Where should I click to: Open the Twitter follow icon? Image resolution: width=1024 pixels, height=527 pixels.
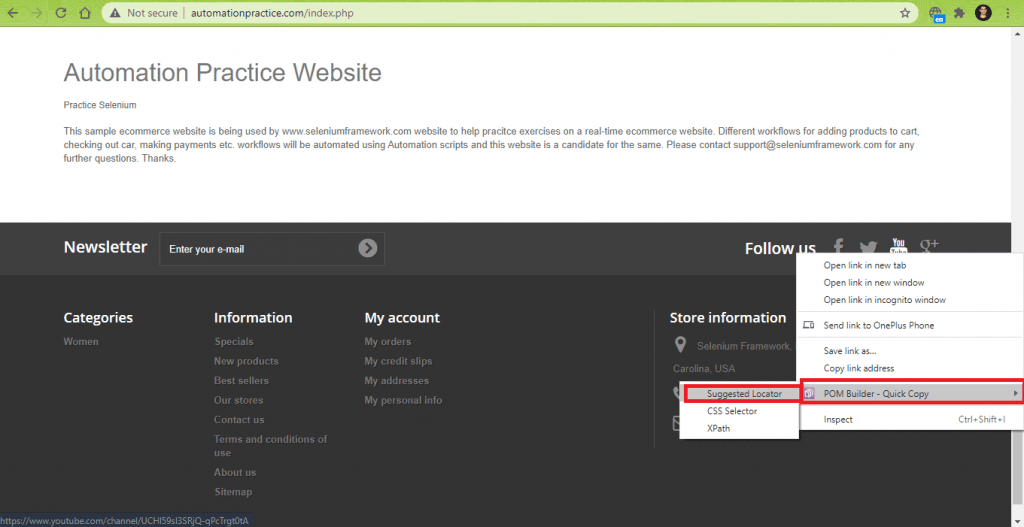868,247
